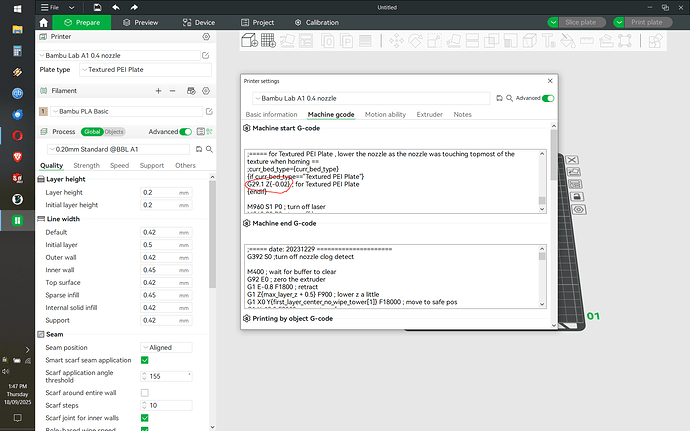This screenshot has height=431, width=690.
Task: Edit the Bambu PLA Basic filament preset
Action: point(209,111)
